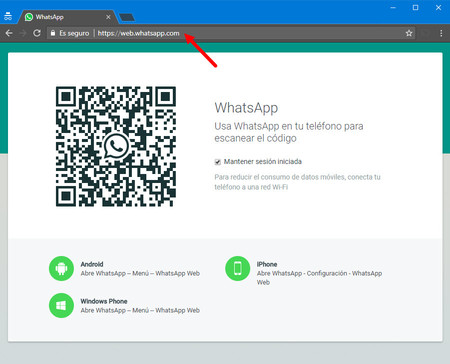Go back with the browser back arrow
This screenshot has width=450, height=364.
pyautogui.click(x=9, y=33)
